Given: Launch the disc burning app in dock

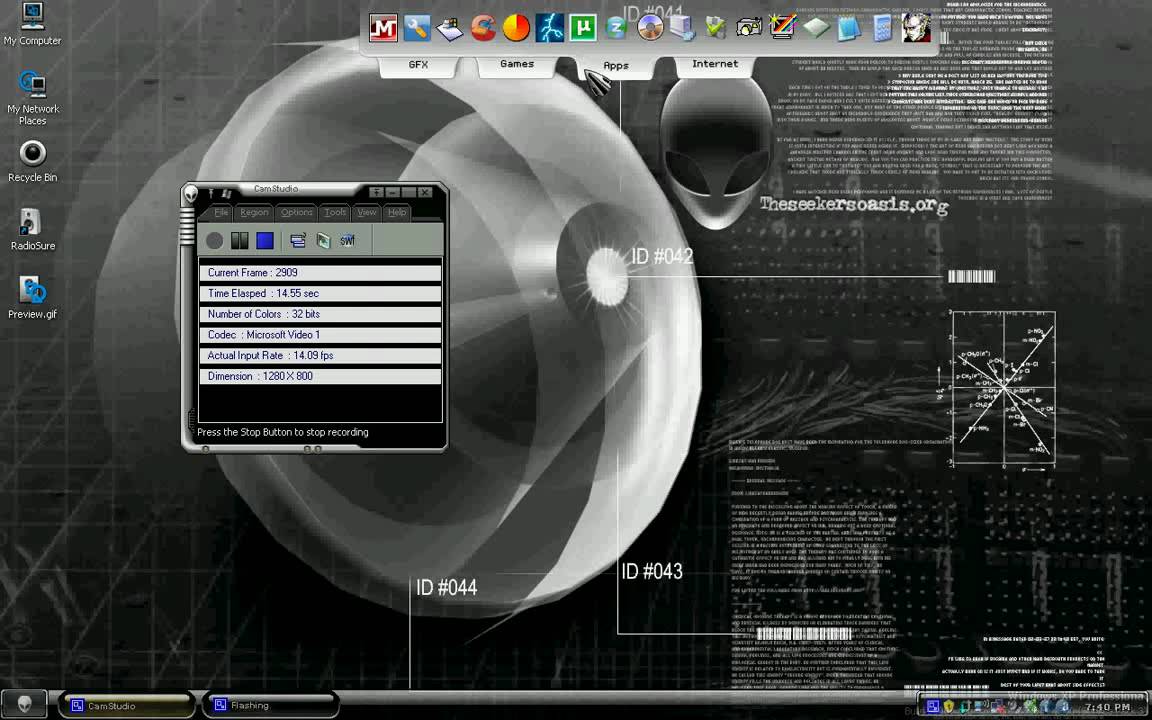Looking at the screenshot, I should pos(649,29).
